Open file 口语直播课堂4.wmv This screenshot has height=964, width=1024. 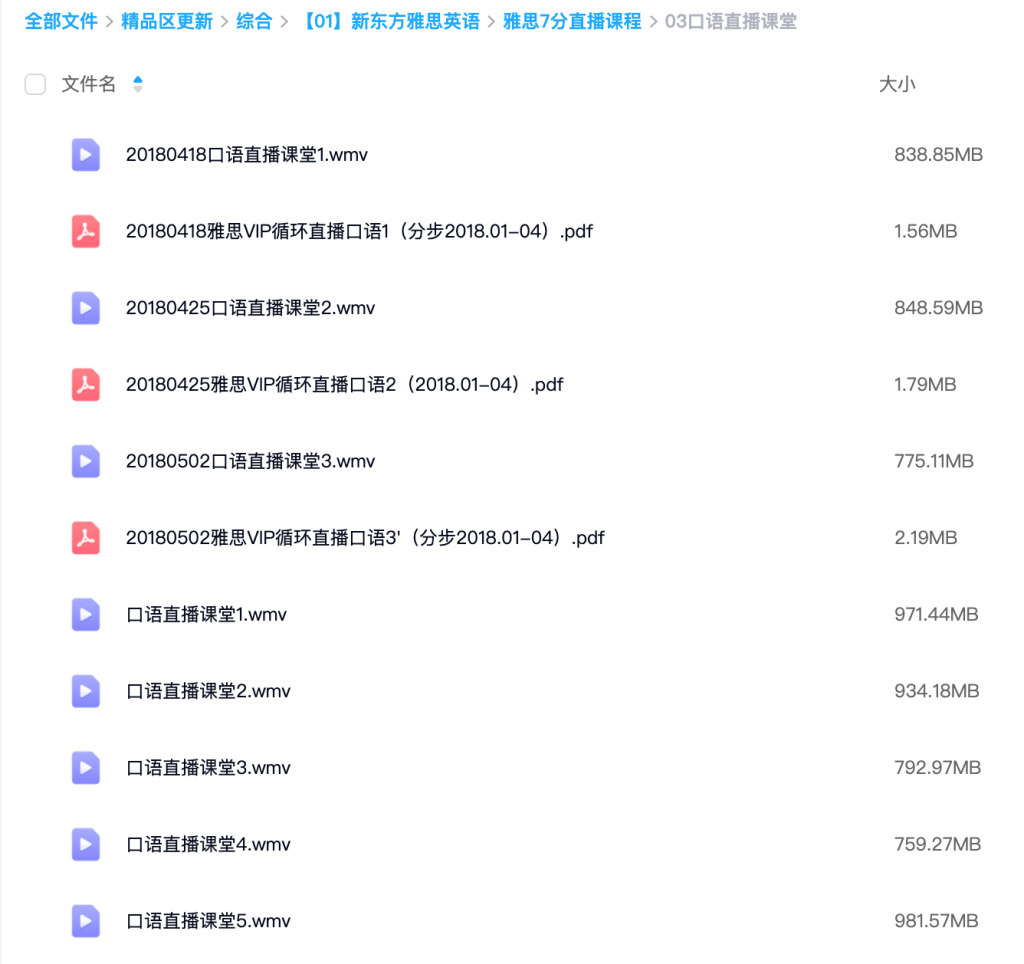[208, 844]
